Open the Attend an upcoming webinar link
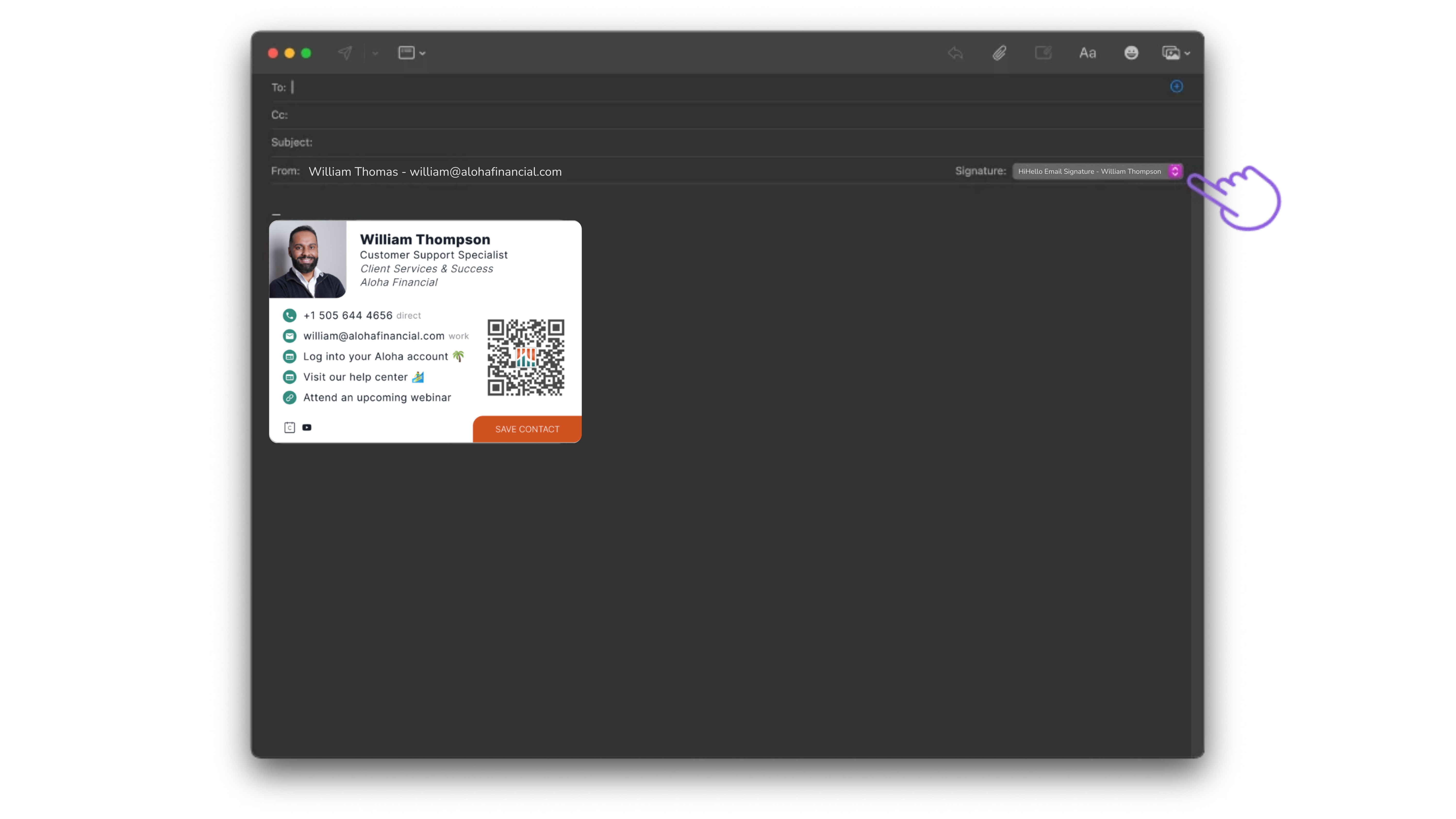The height and width of the screenshot is (819, 1456). [377, 398]
